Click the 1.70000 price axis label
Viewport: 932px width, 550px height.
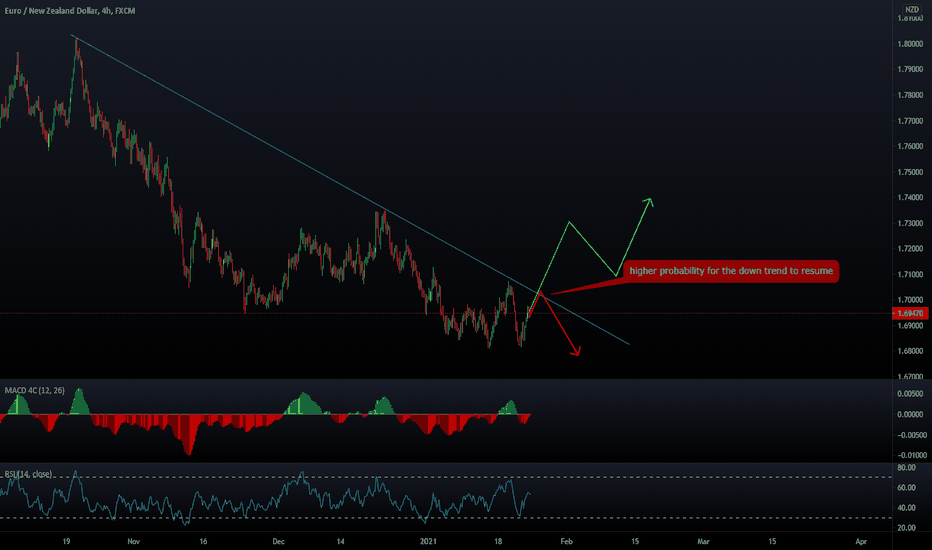910,300
